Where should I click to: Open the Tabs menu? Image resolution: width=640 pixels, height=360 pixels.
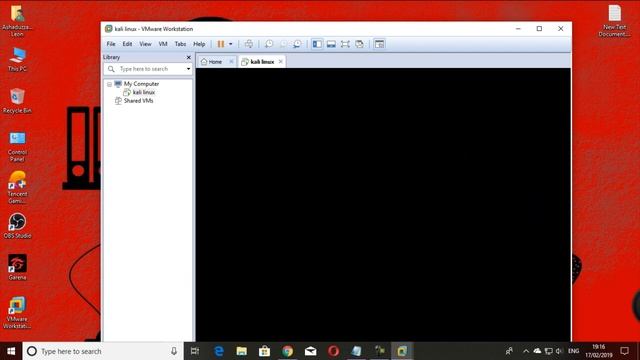coord(180,44)
